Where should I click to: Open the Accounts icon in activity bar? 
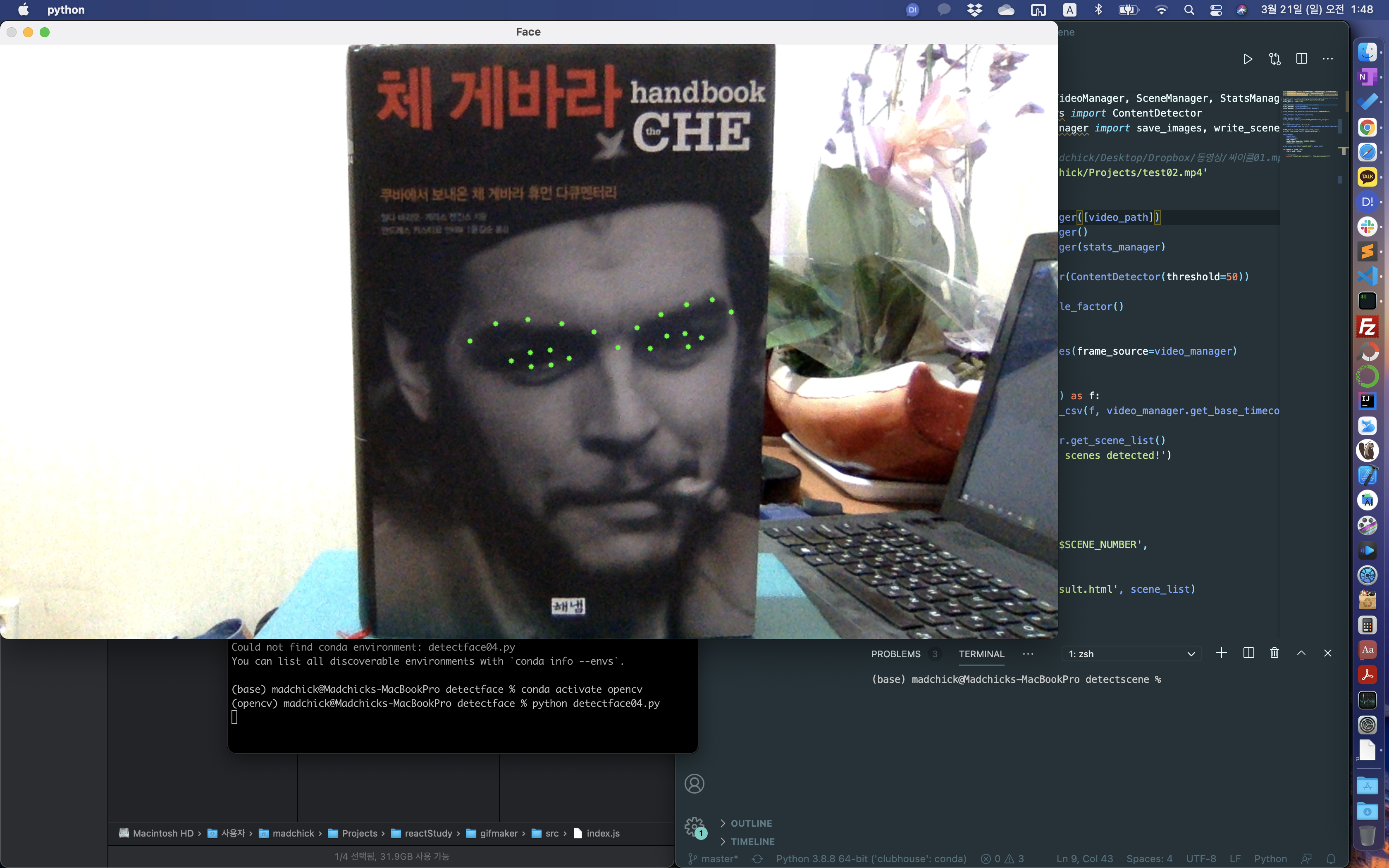(x=694, y=784)
